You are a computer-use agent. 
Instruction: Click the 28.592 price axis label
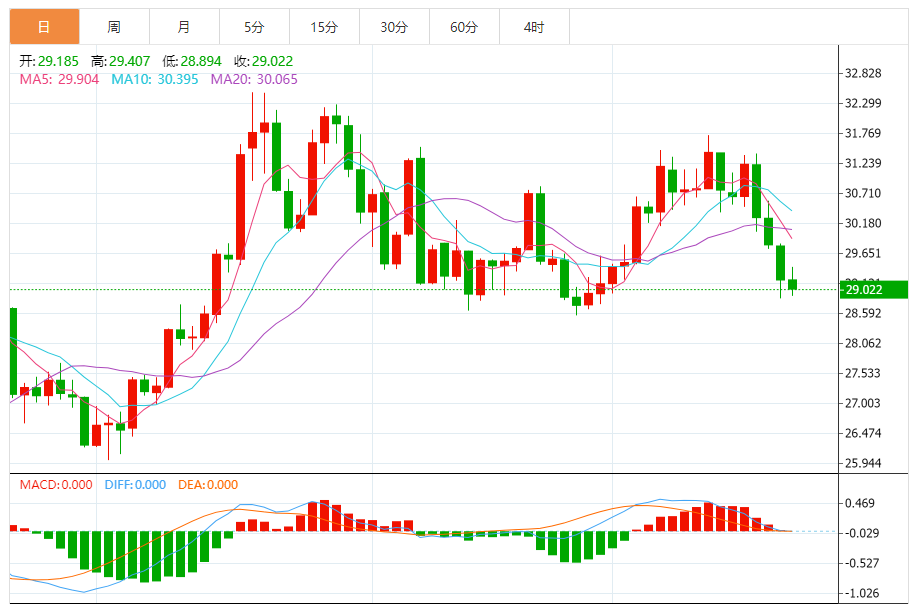(x=863, y=313)
